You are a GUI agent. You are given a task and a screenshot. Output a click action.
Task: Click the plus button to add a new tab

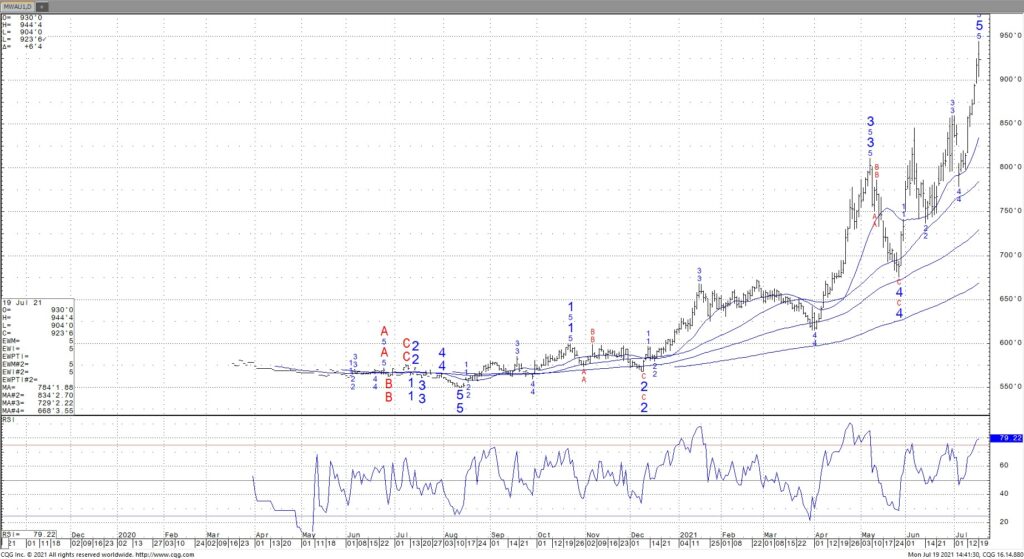point(42,6)
